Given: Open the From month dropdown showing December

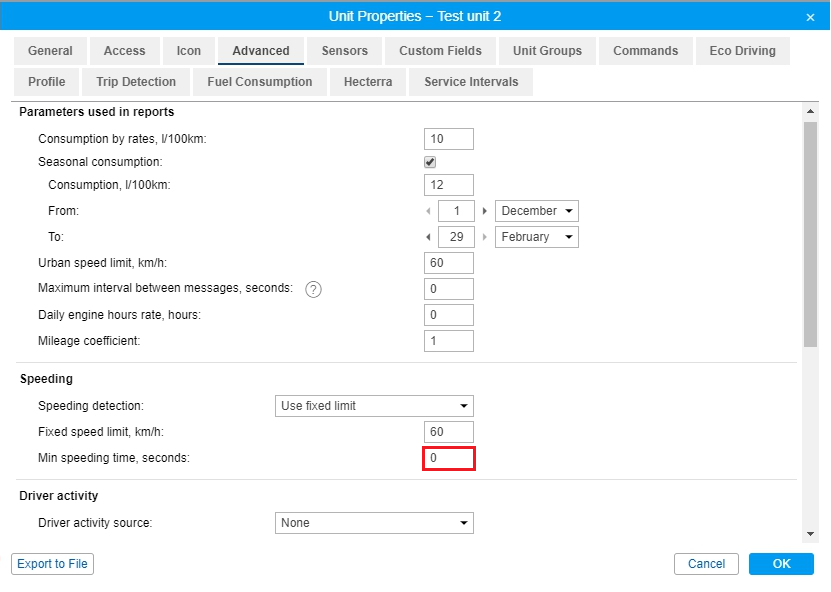Looking at the screenshot, I should click(x=537, y=211).
